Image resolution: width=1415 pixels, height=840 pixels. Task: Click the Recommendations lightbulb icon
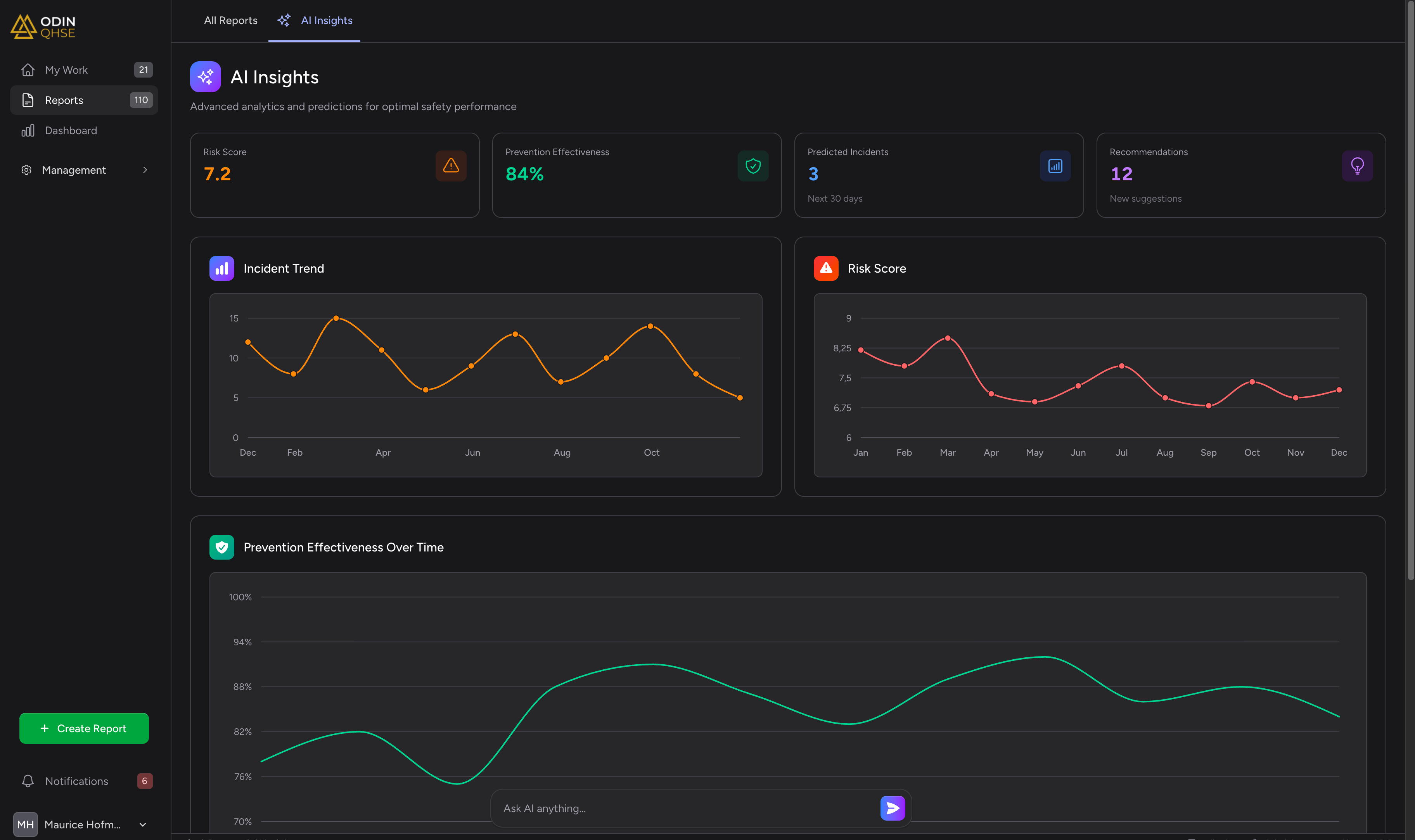coord(1357,165)
